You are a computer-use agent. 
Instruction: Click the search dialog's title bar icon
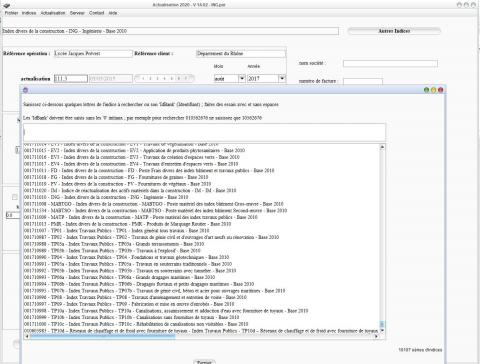click(25, 90)
